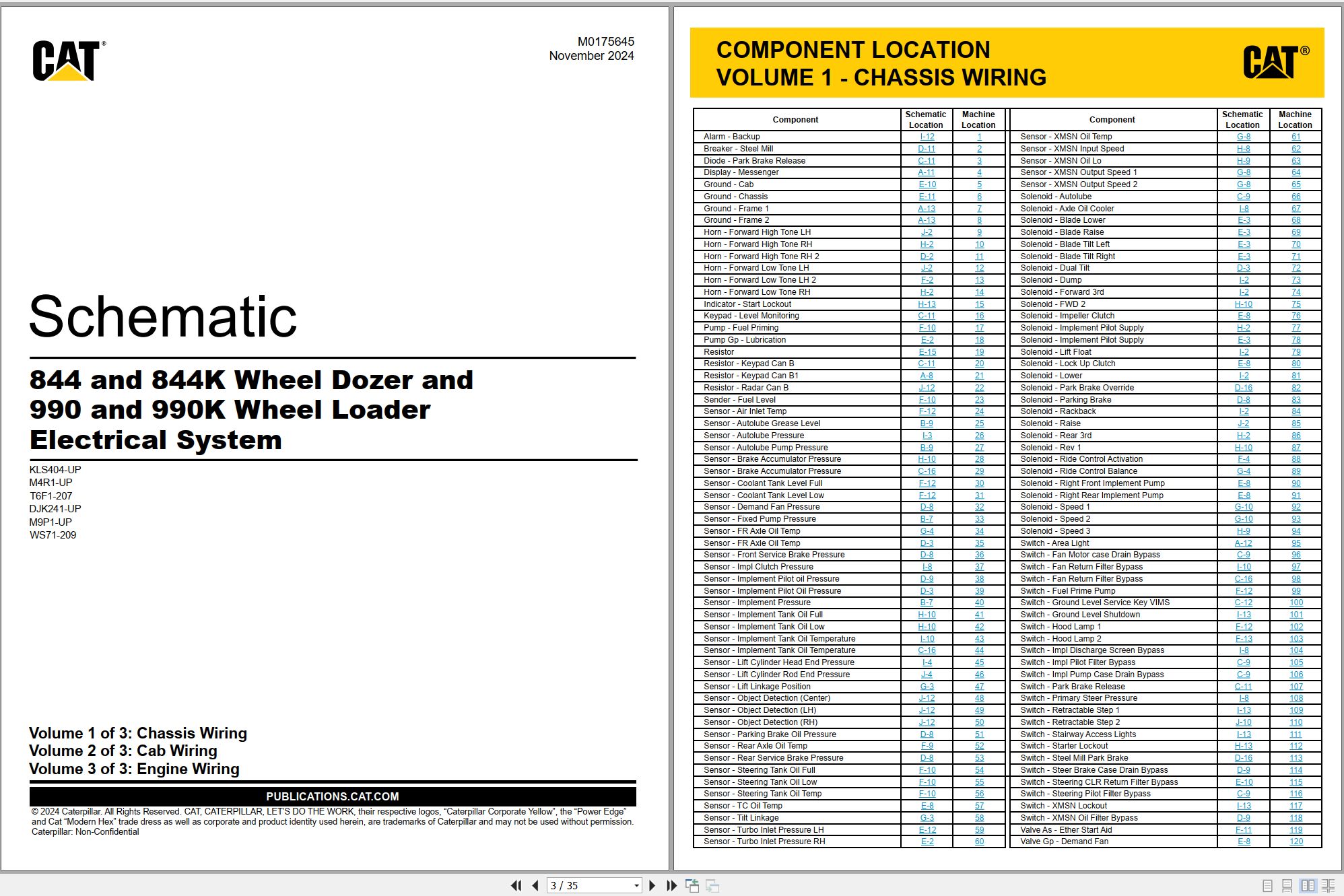This screenshot has height=896, width=1344.
Task: Open schematic link G-8 for Sensor XMSN Oil Temp
Action: pos(1244,137)
